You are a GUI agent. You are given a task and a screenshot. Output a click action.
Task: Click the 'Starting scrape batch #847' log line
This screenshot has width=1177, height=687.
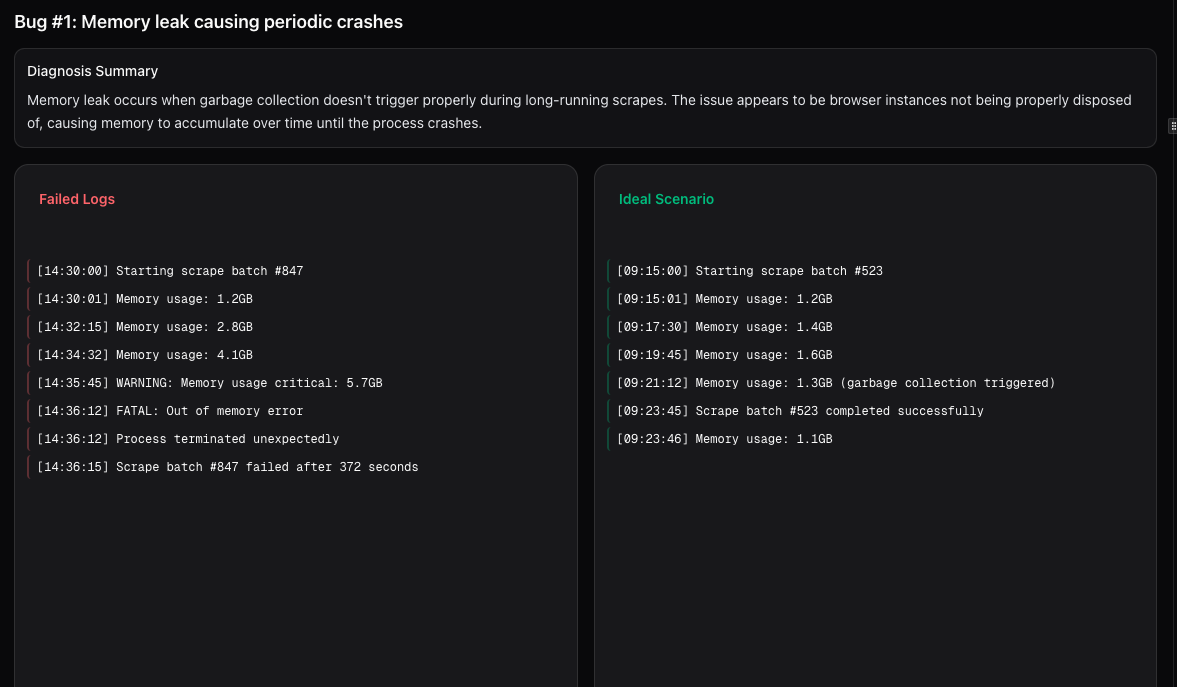pos(170,271)
